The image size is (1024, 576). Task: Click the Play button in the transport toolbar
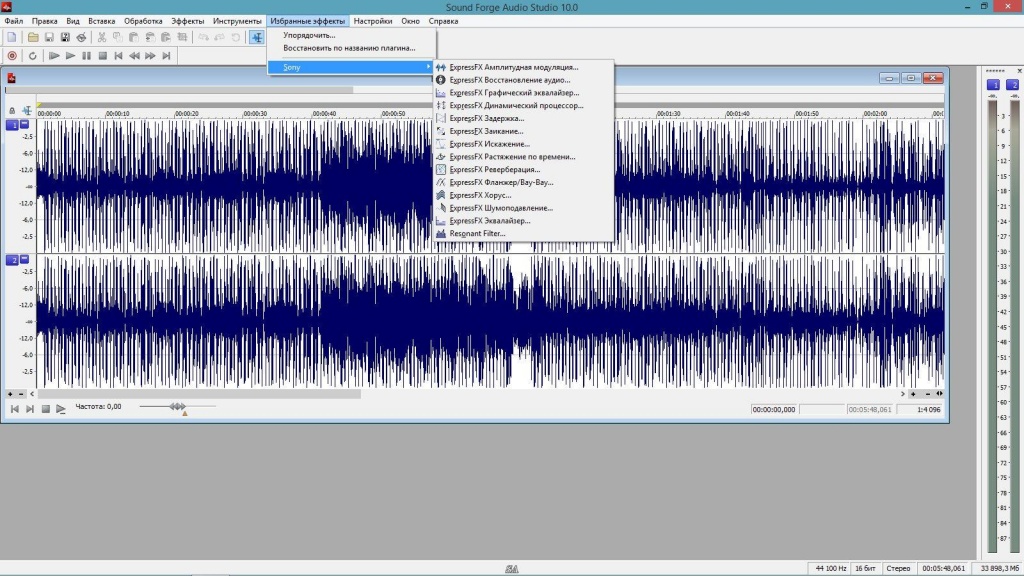(70, 56)
